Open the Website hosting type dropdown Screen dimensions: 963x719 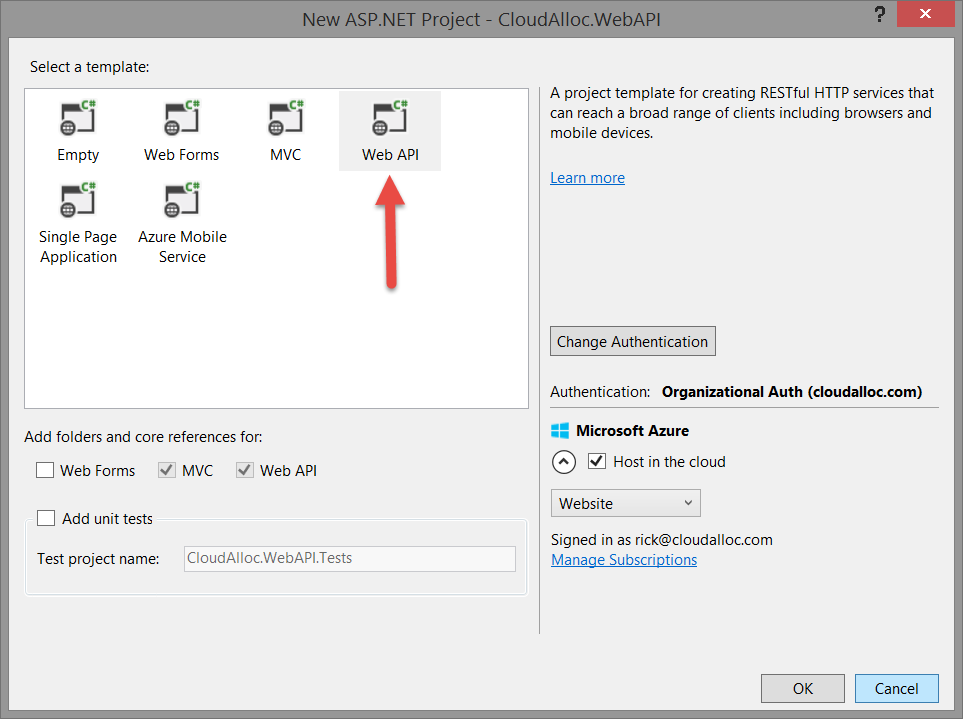coord(625,503)
